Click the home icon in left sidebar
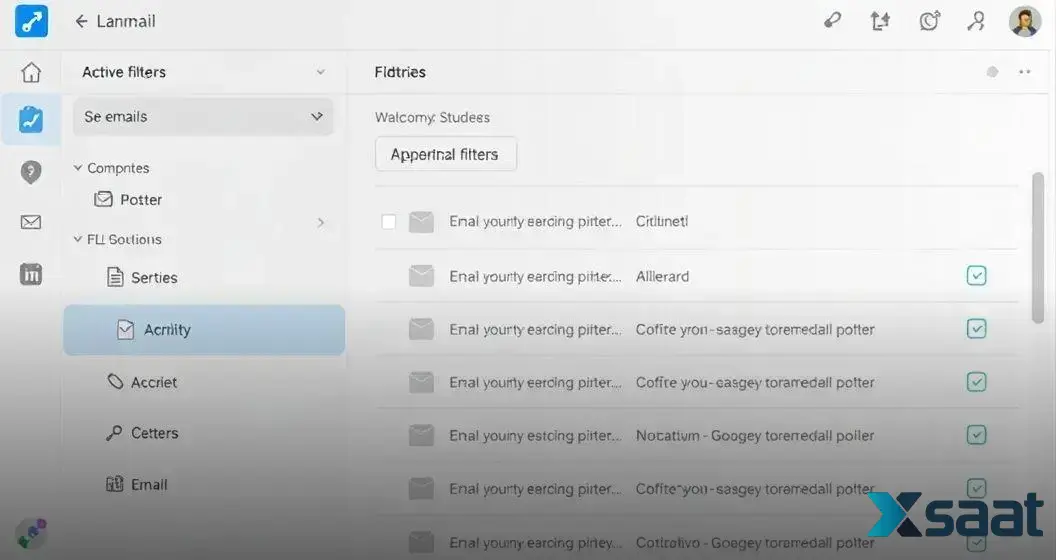Image resolution: width=1056 pixels, height=560 pixels. [31, 73]
